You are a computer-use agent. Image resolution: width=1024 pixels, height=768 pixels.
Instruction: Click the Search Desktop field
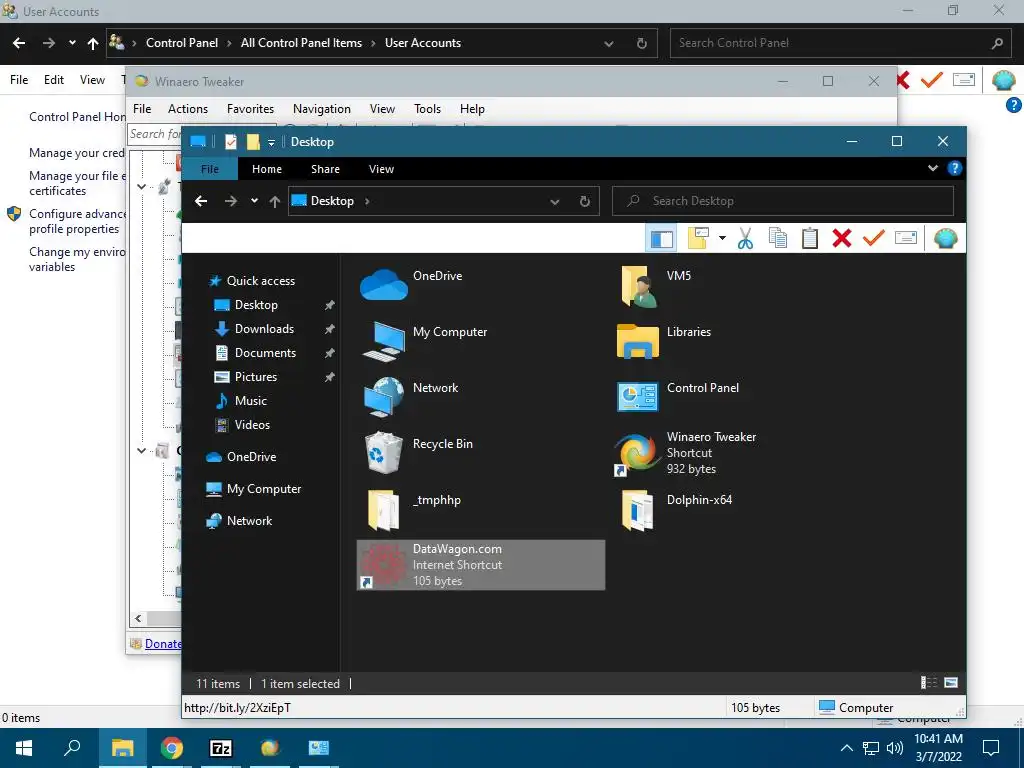pos(782,201)
